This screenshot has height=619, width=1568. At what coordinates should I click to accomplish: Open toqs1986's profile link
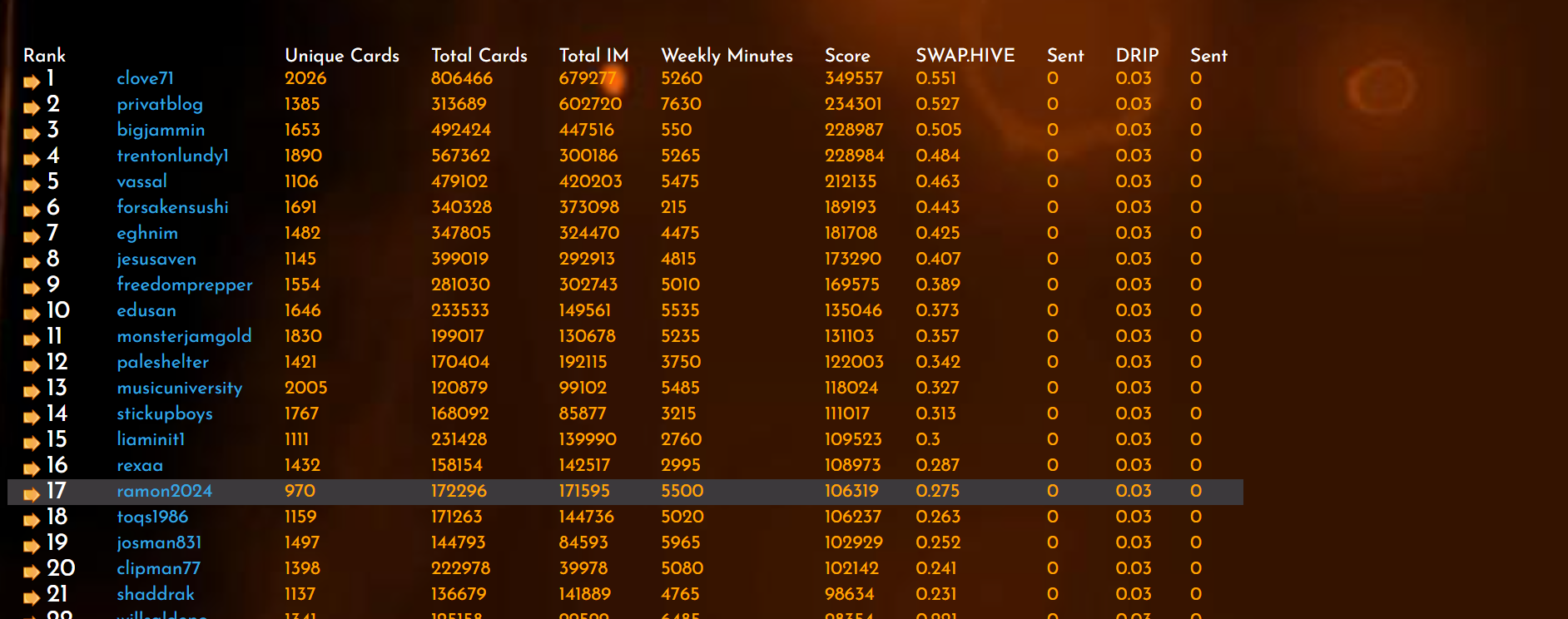click(152, 517)
